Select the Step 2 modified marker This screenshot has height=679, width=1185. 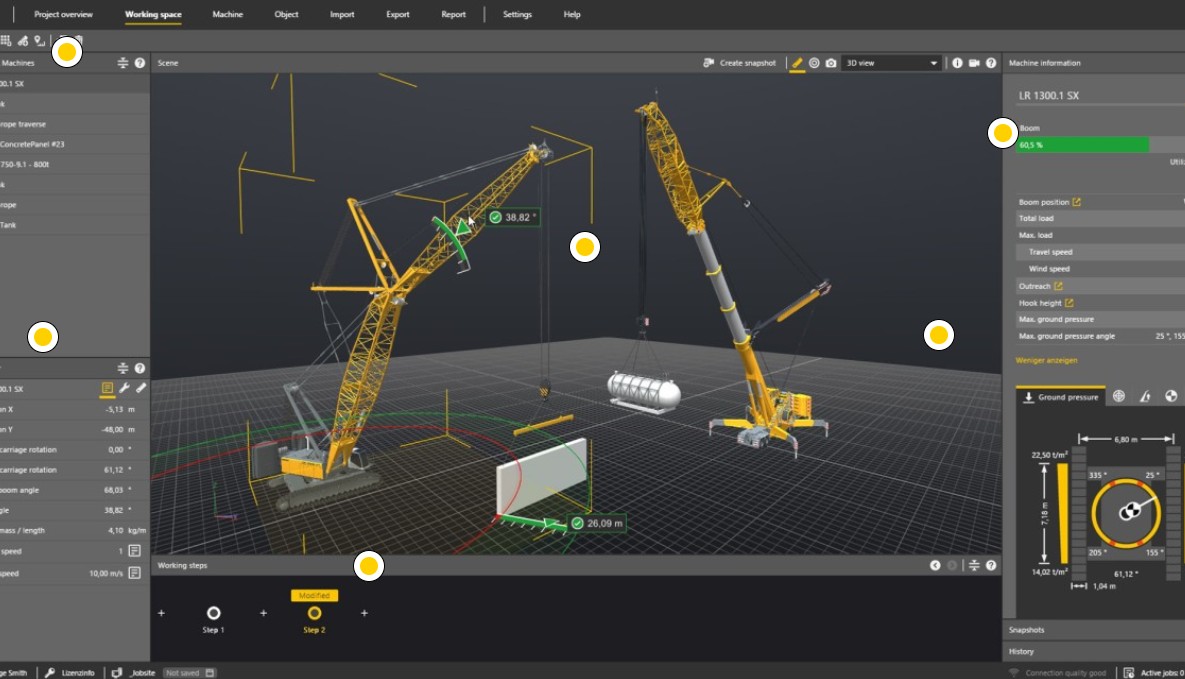click(x=314, y=613)
